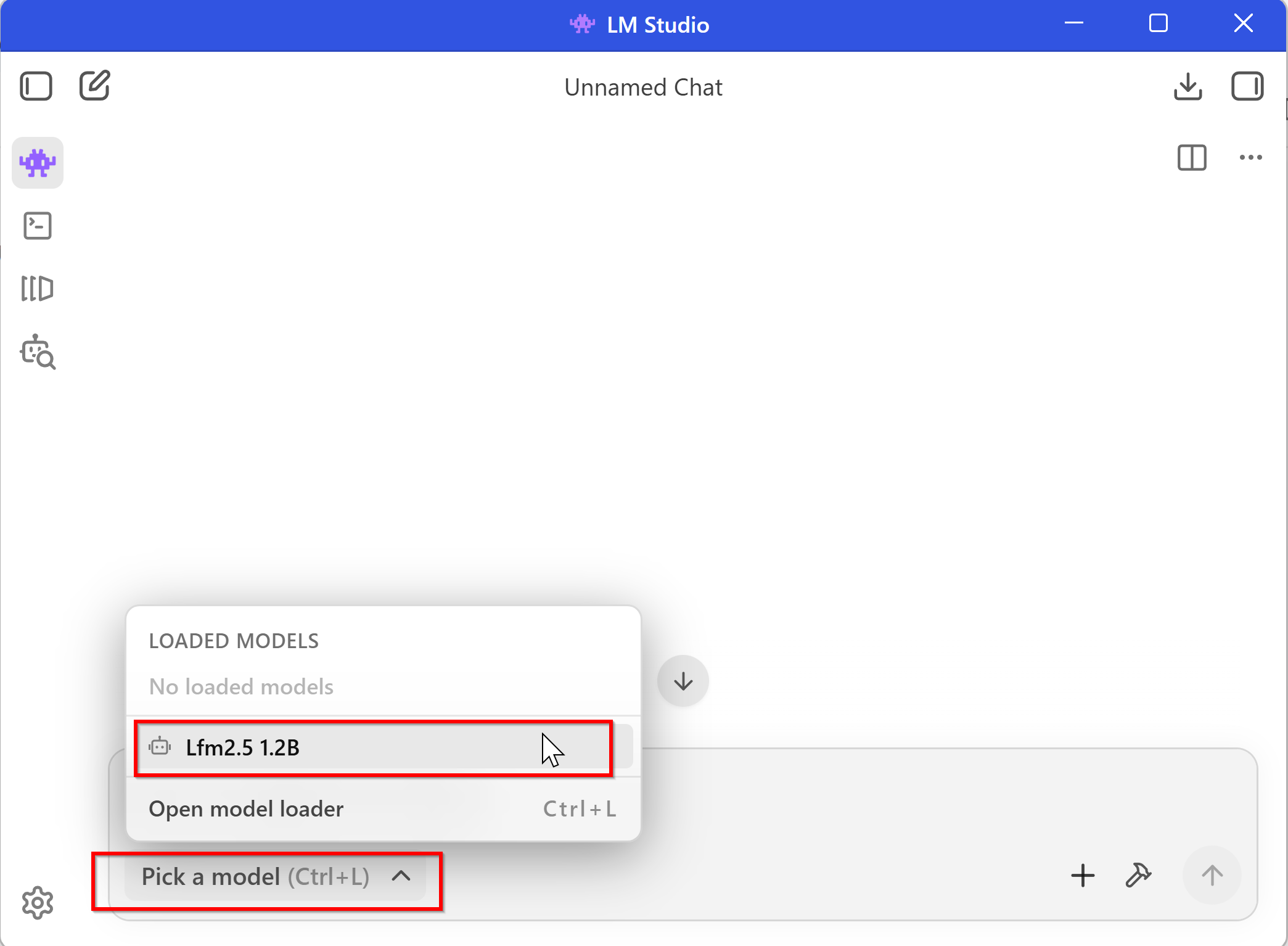The image size is (1288, 946).
Task: Toggle split view layout icon
Action: pos(1191,158)
